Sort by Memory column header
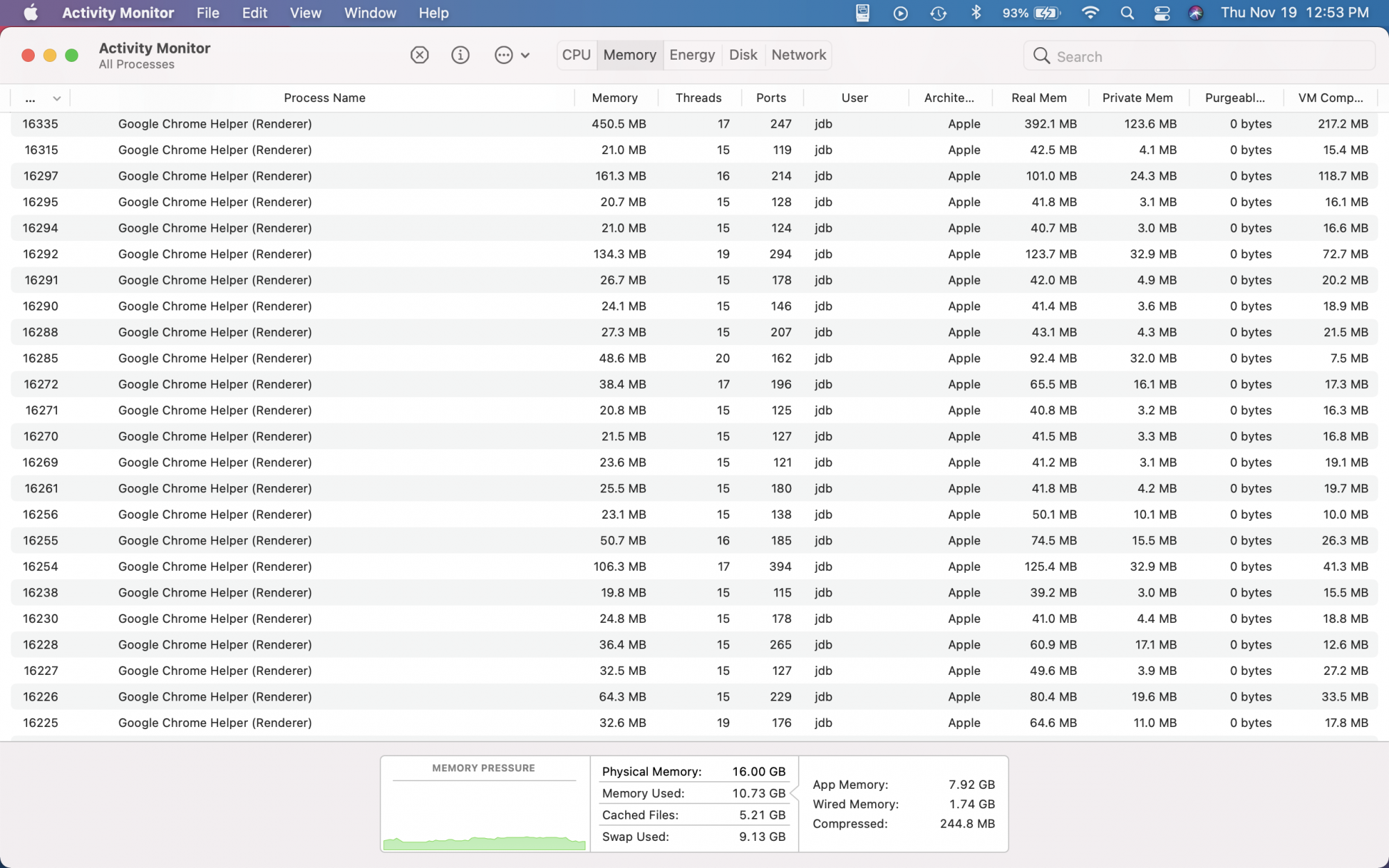Screen dimensions: 1389x868 click(615, 98)
